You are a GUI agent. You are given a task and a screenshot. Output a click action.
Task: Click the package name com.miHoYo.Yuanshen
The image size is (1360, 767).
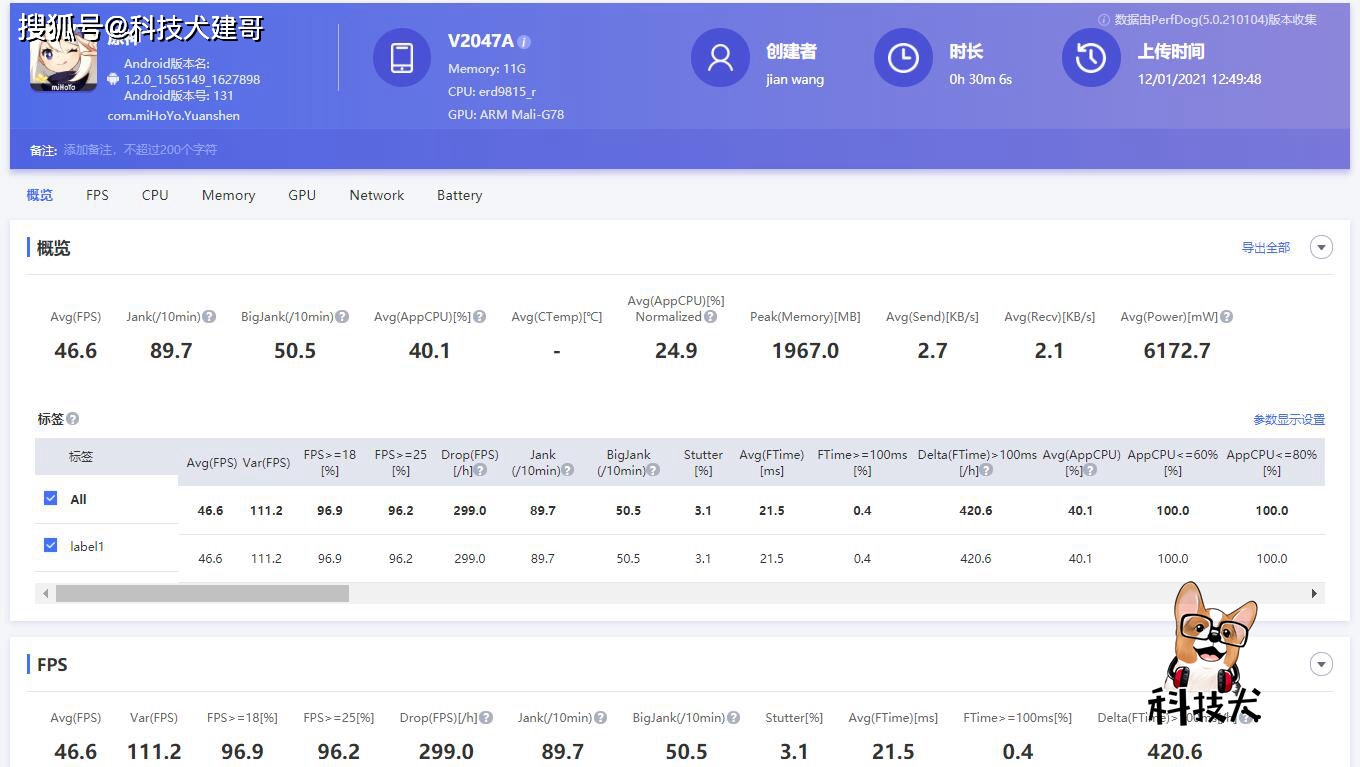(174, 116)
